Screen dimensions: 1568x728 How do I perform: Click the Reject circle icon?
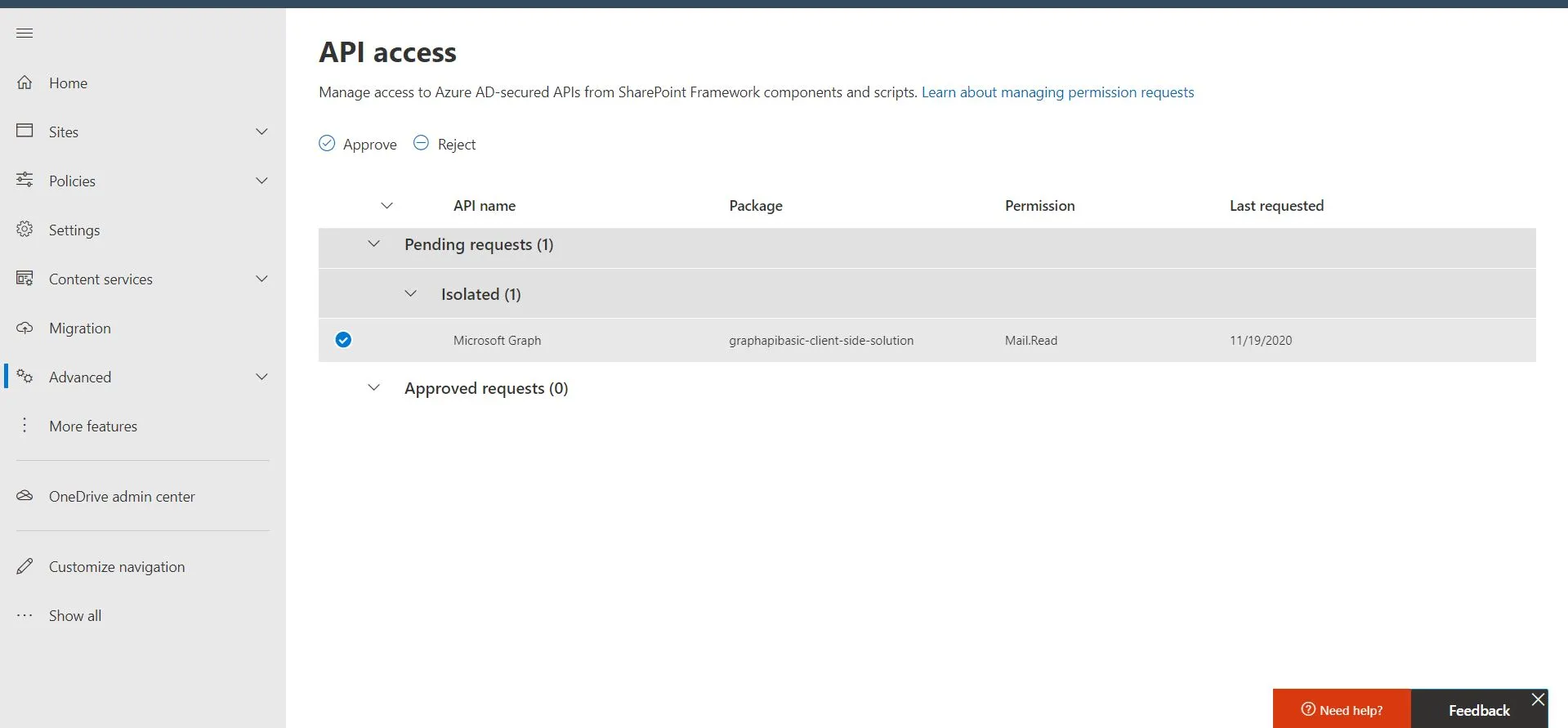(x=421, y=144)
